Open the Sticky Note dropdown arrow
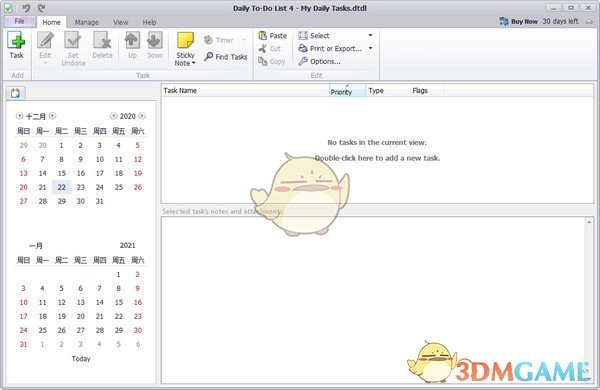Viewport: 600px width, 390px height. (x=194, y=63)
